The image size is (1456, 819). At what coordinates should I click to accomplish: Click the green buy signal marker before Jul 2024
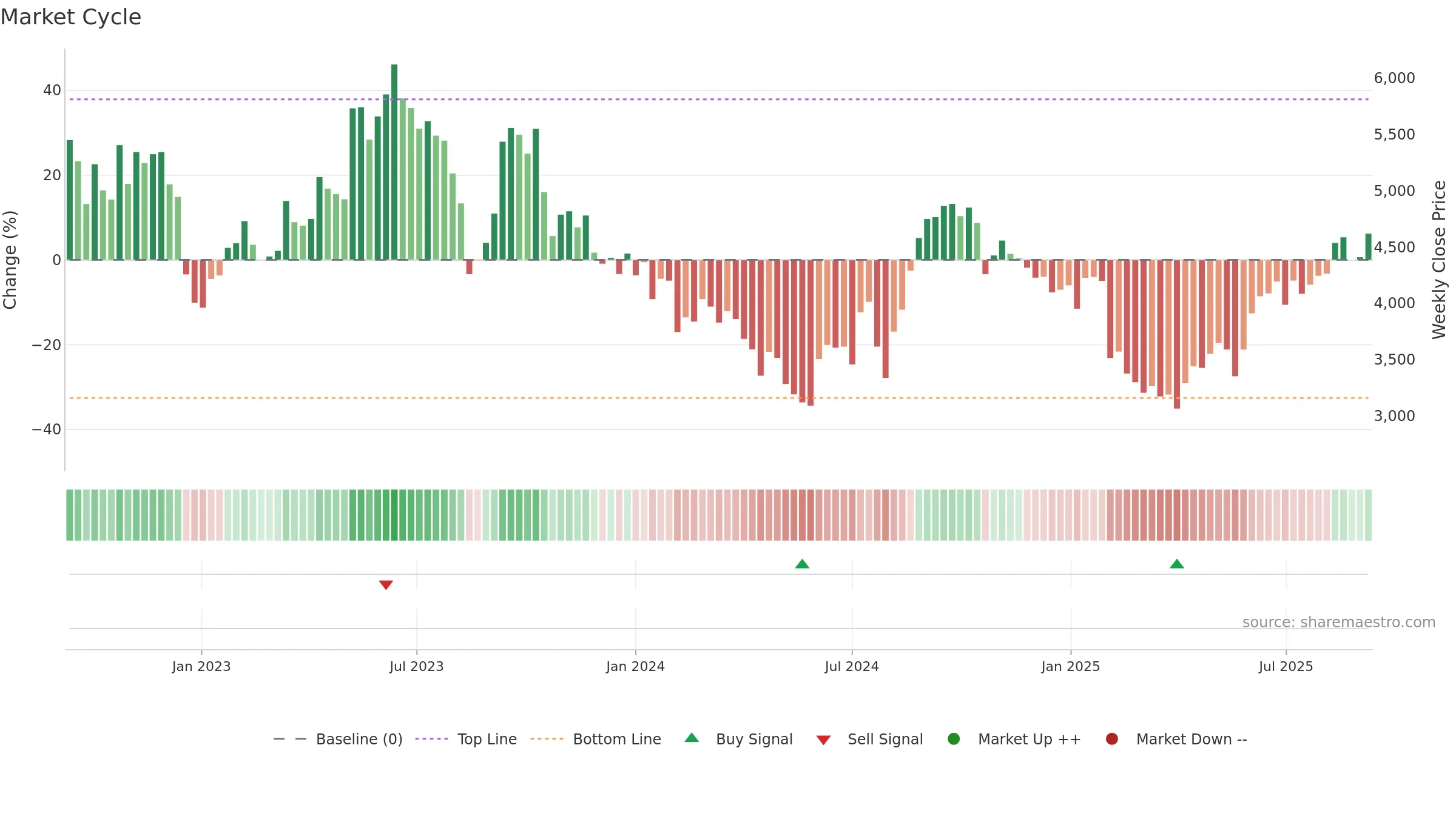802,564
